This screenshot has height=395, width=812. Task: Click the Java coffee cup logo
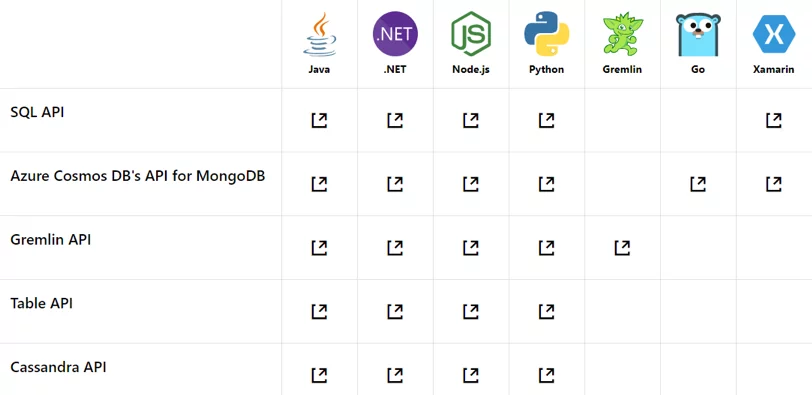tap(320, 34)
